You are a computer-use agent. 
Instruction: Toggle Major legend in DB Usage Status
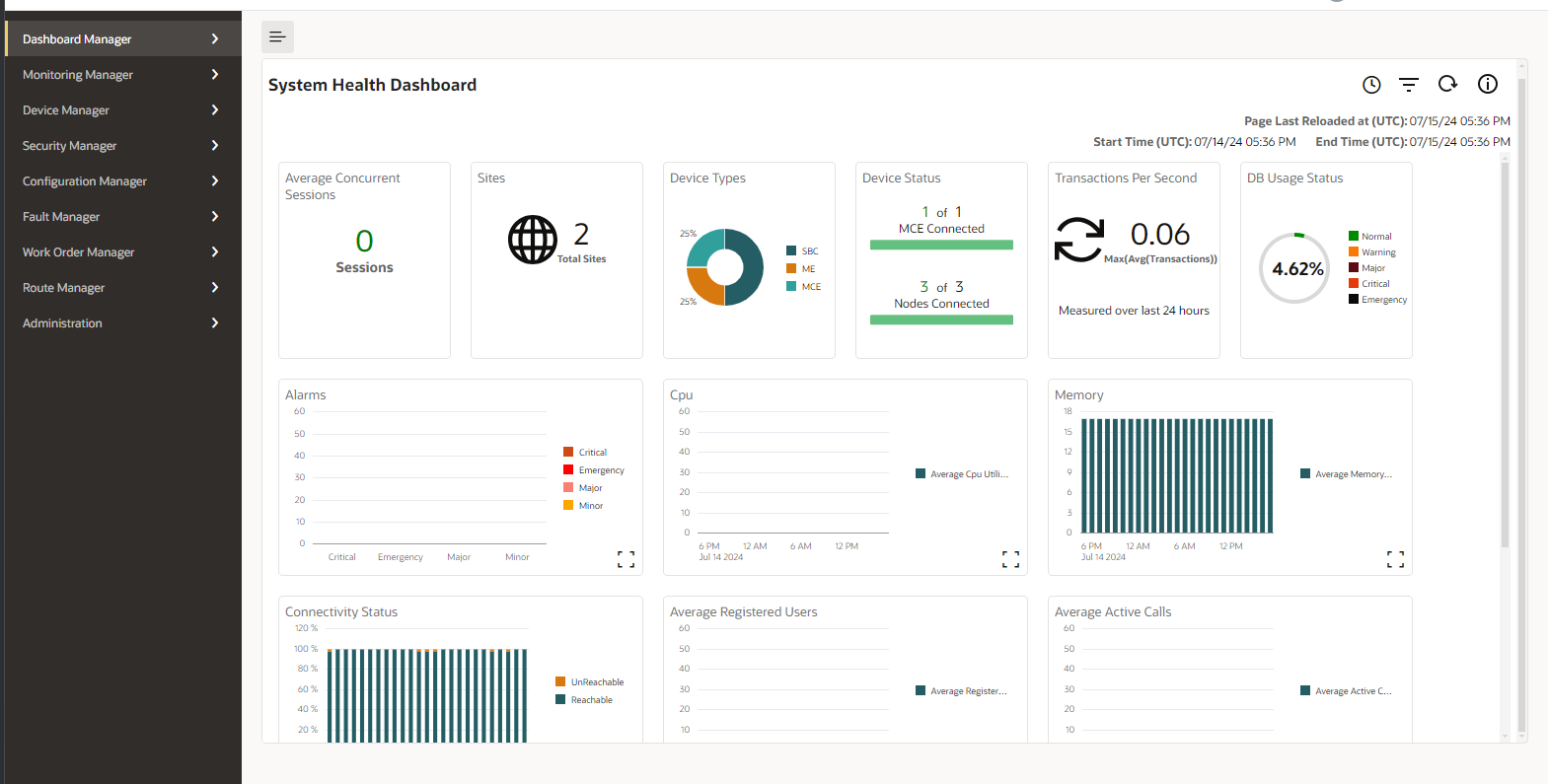[1367, 267]
